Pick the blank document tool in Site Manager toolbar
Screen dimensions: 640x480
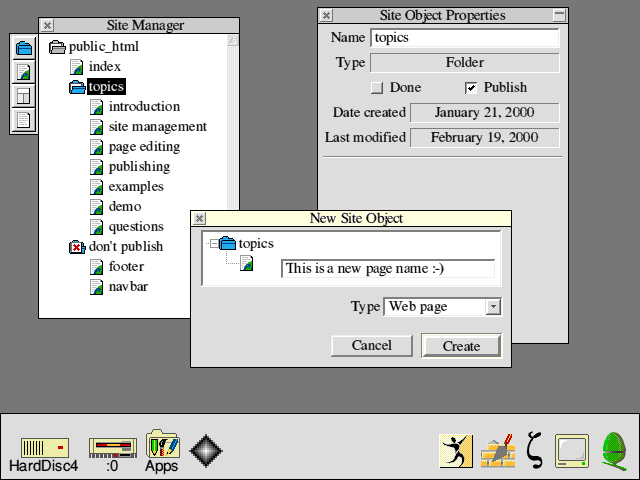click(x=24, y=120)
